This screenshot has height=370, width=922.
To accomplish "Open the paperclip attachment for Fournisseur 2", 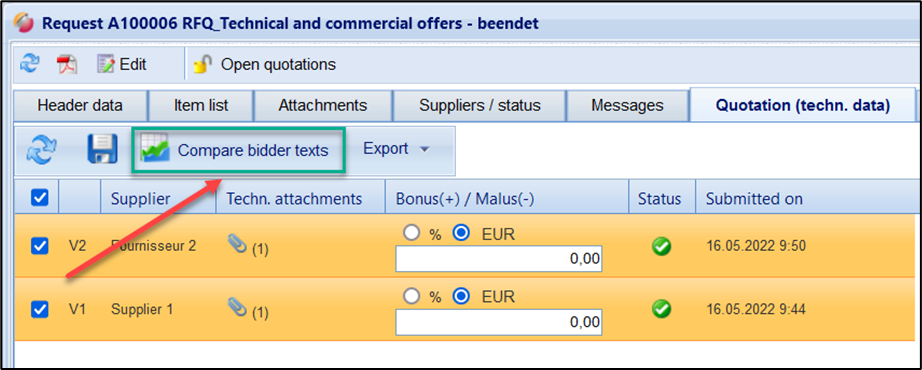I will [236, 246].
